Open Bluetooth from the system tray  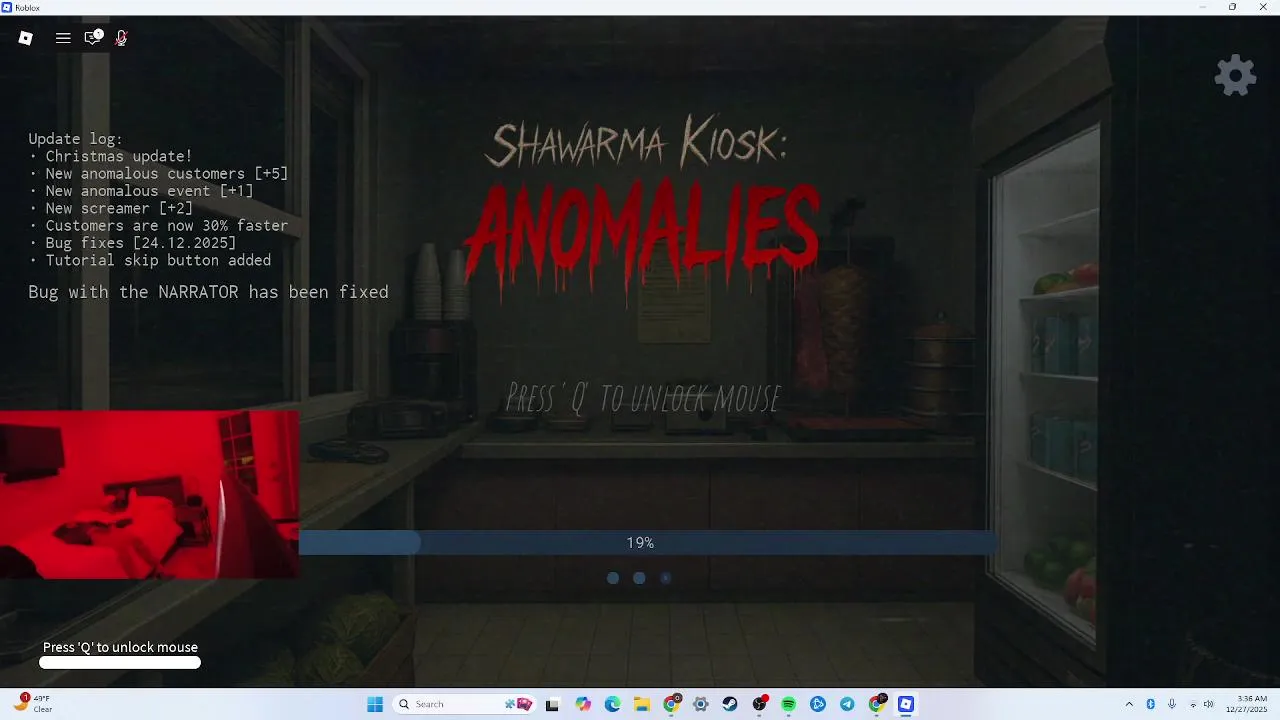[x=1150, y=704]
